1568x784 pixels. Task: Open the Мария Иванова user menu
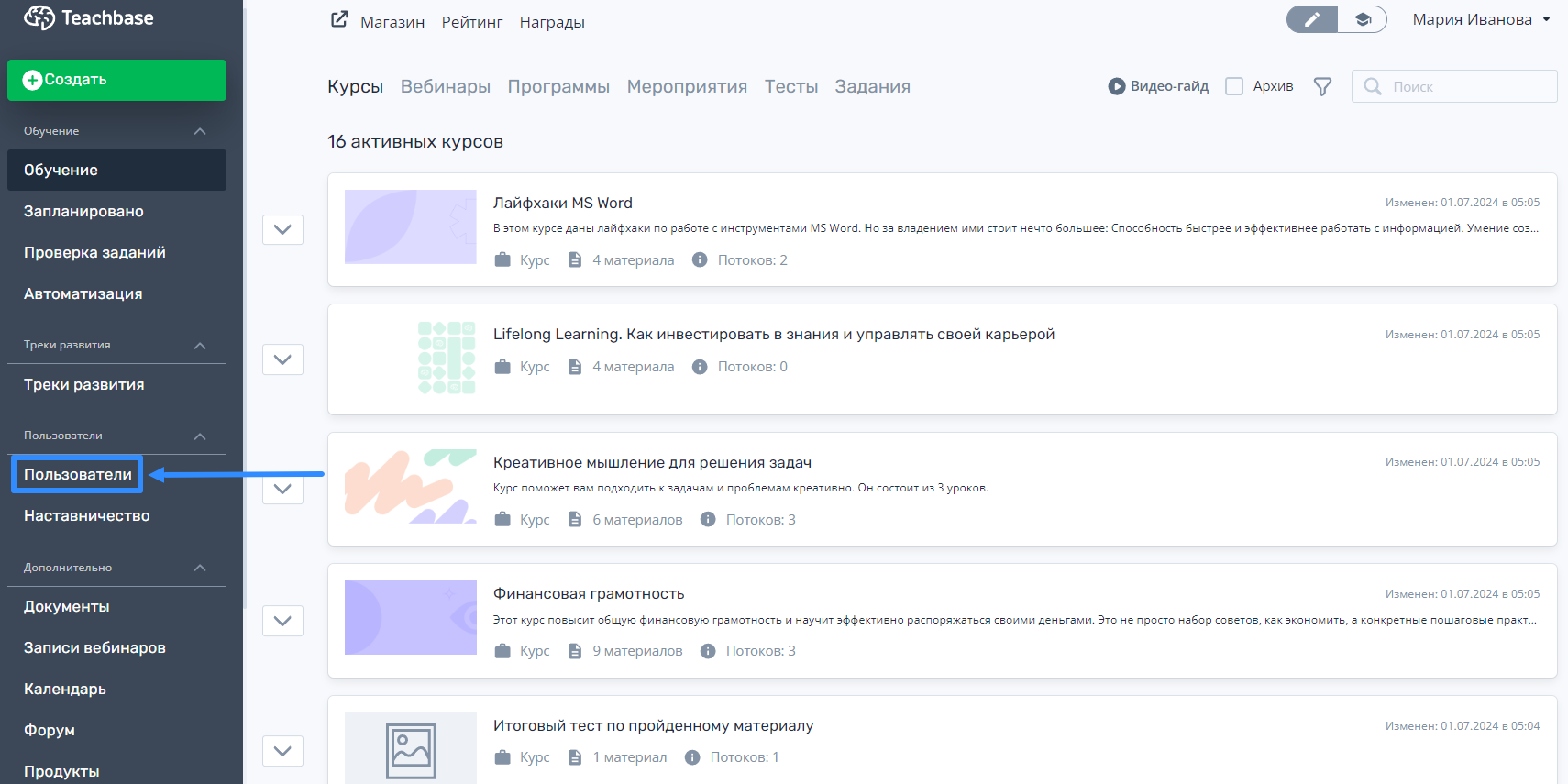click(x=1480, y=19)
